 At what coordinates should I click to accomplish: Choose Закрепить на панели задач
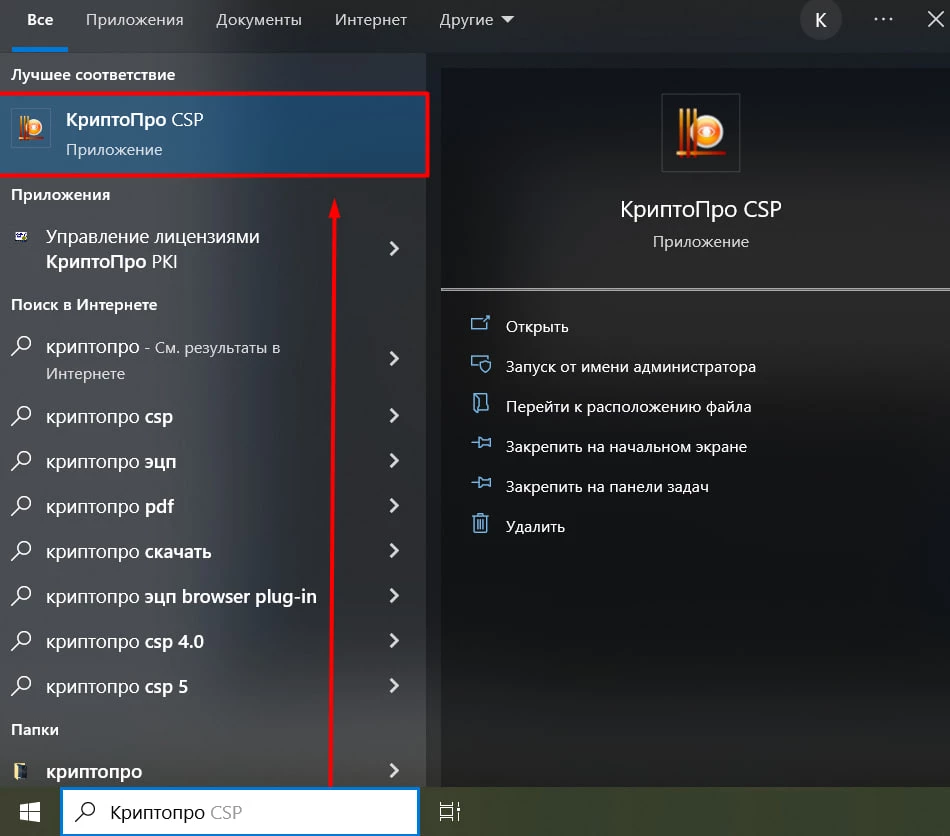[607, 487]
